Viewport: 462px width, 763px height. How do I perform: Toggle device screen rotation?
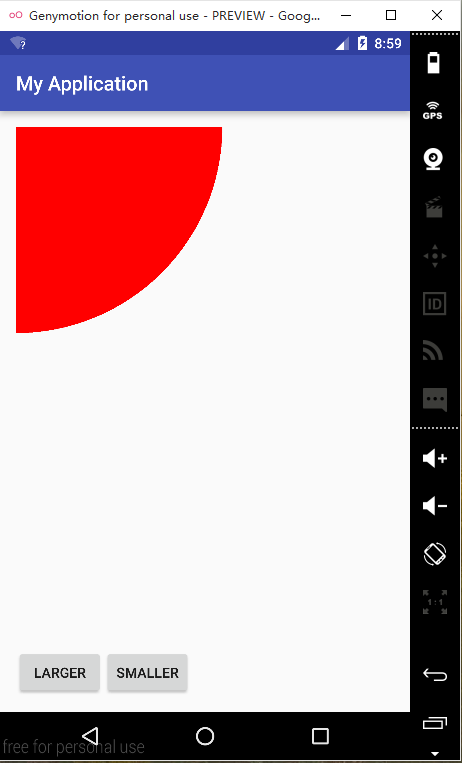435,554
